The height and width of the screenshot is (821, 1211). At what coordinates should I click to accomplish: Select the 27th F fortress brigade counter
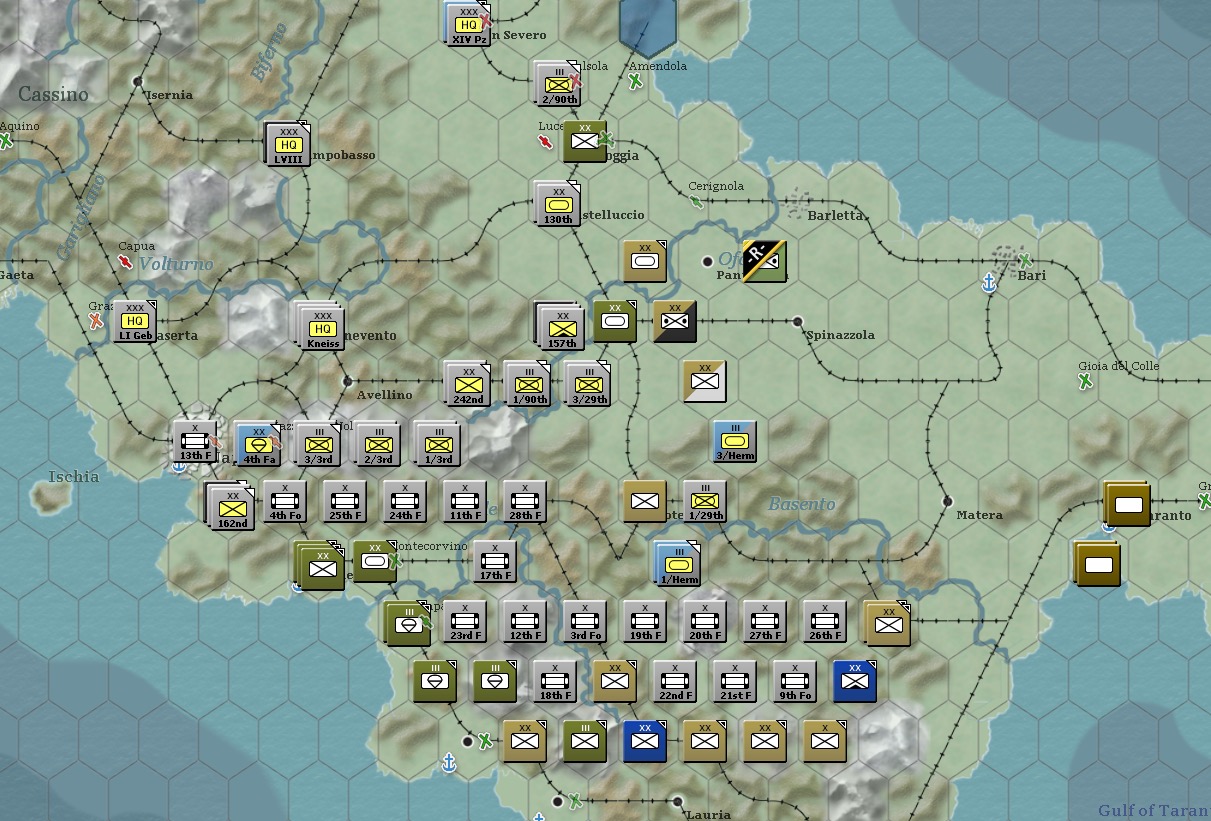pos(766,622)
